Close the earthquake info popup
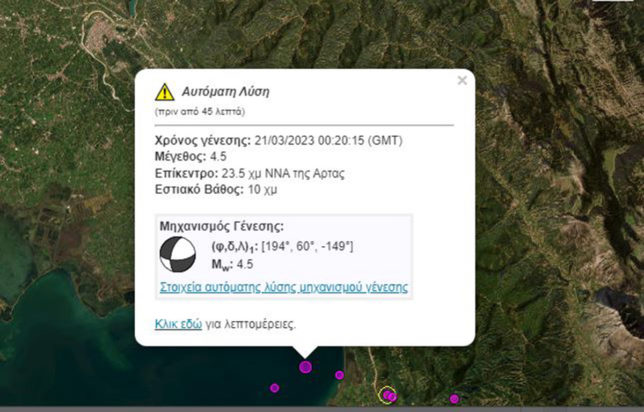 tap(461, 81)
